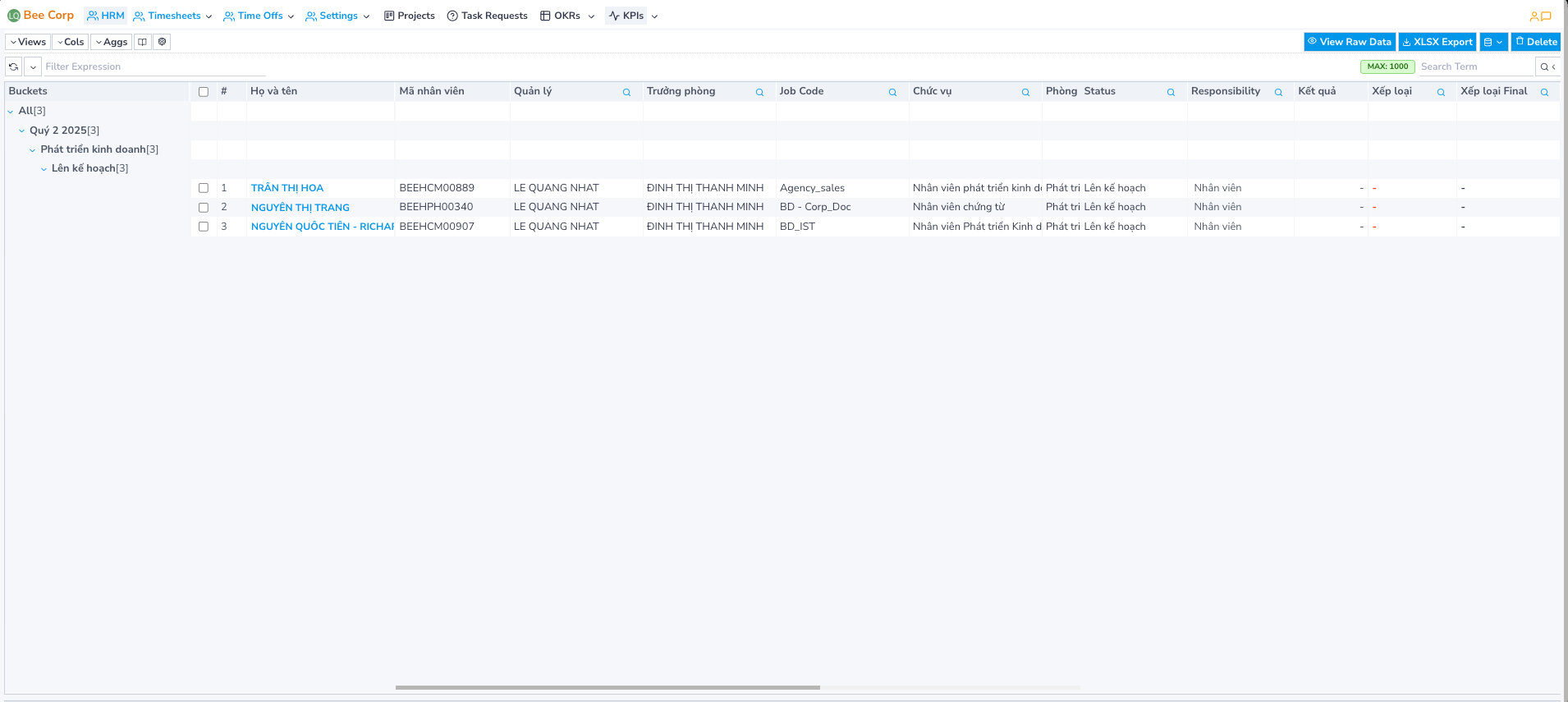
Task: Open the Cols dropdown
Action: click(71, 42)
